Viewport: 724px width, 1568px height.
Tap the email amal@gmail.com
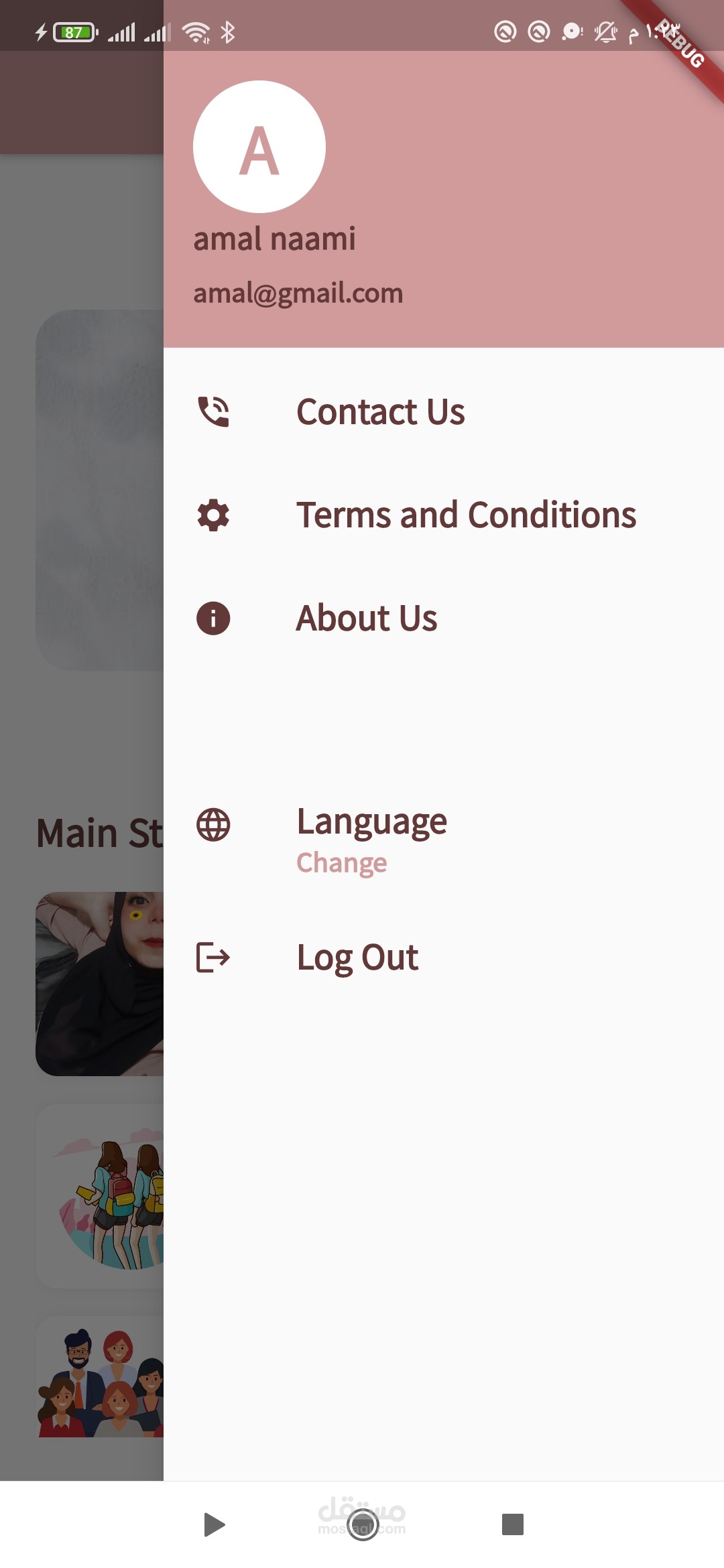298,293
